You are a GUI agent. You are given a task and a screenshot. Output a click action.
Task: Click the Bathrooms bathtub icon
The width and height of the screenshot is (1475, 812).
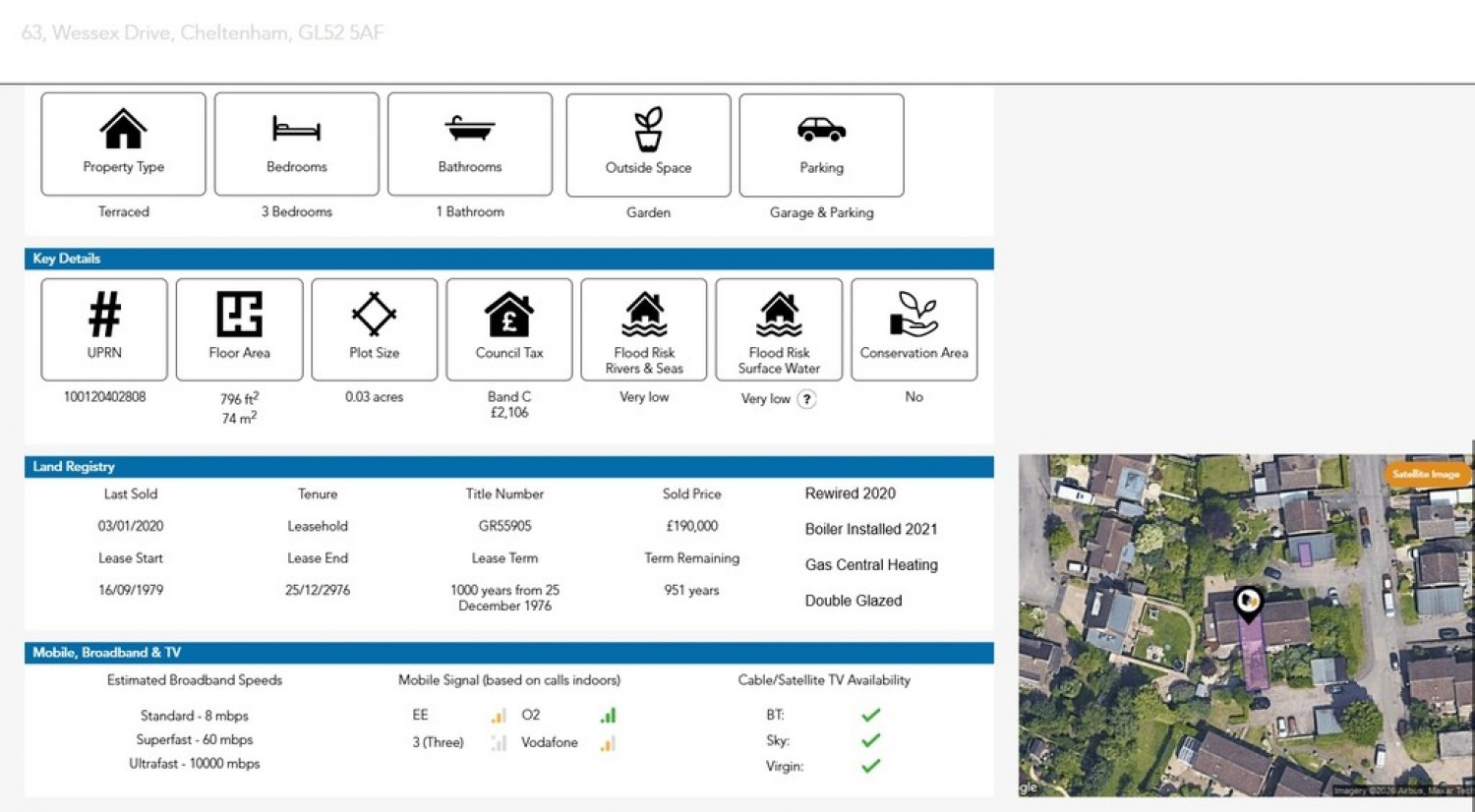[470, 129]
